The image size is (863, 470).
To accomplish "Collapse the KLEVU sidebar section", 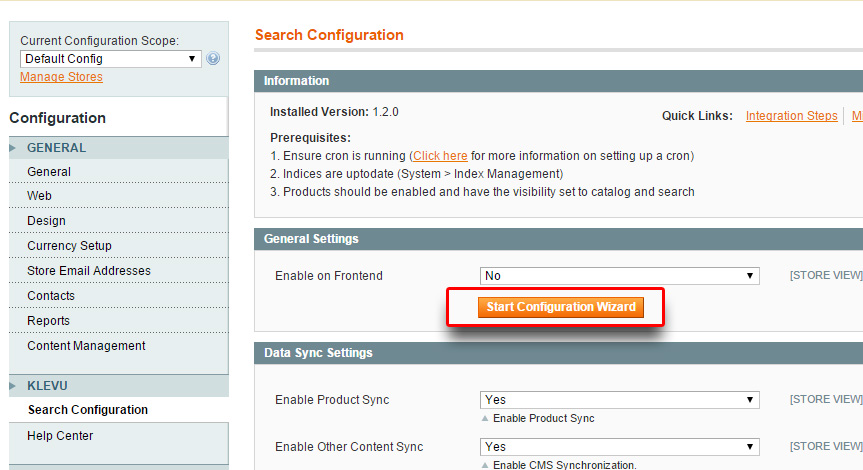I will [x=47, y=385].
